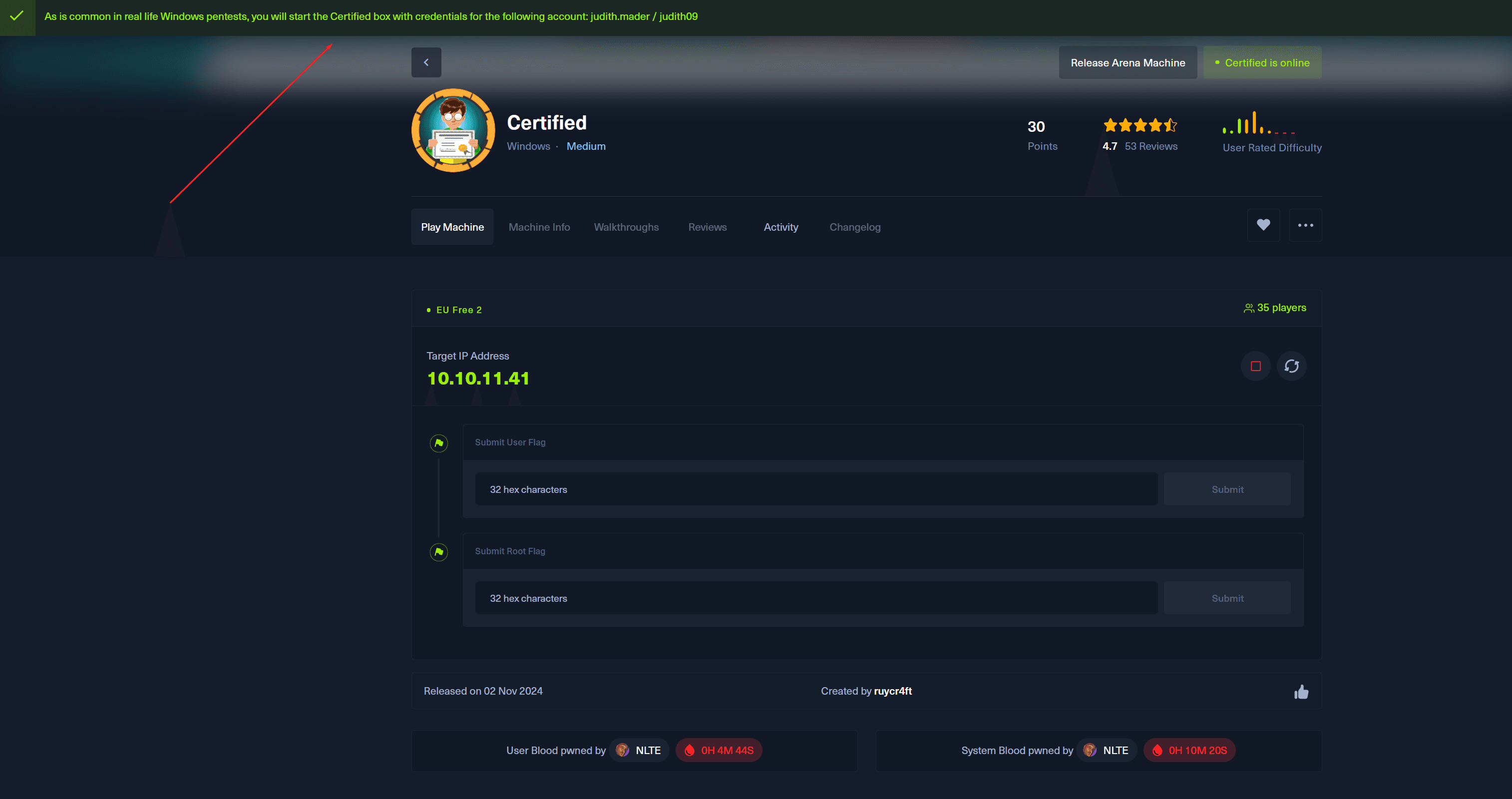
Task: Click the thumbs up like icon
Action: [1301, 692]
